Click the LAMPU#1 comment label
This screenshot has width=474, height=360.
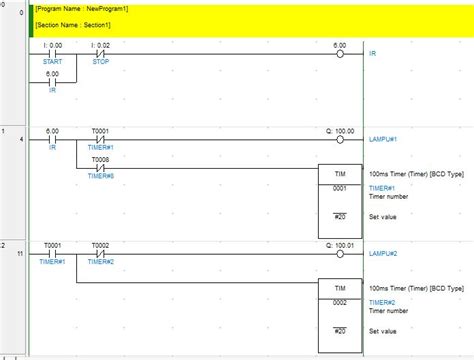coord(383,139)
